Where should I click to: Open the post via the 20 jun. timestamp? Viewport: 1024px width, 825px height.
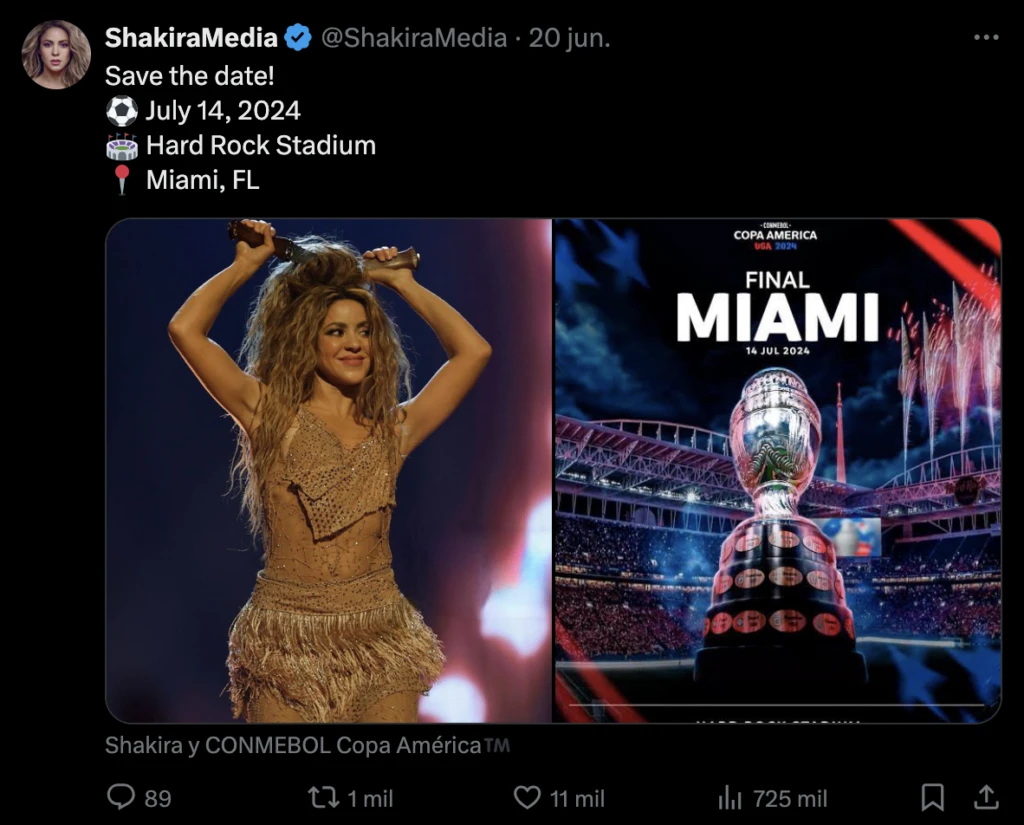[569, 38]
